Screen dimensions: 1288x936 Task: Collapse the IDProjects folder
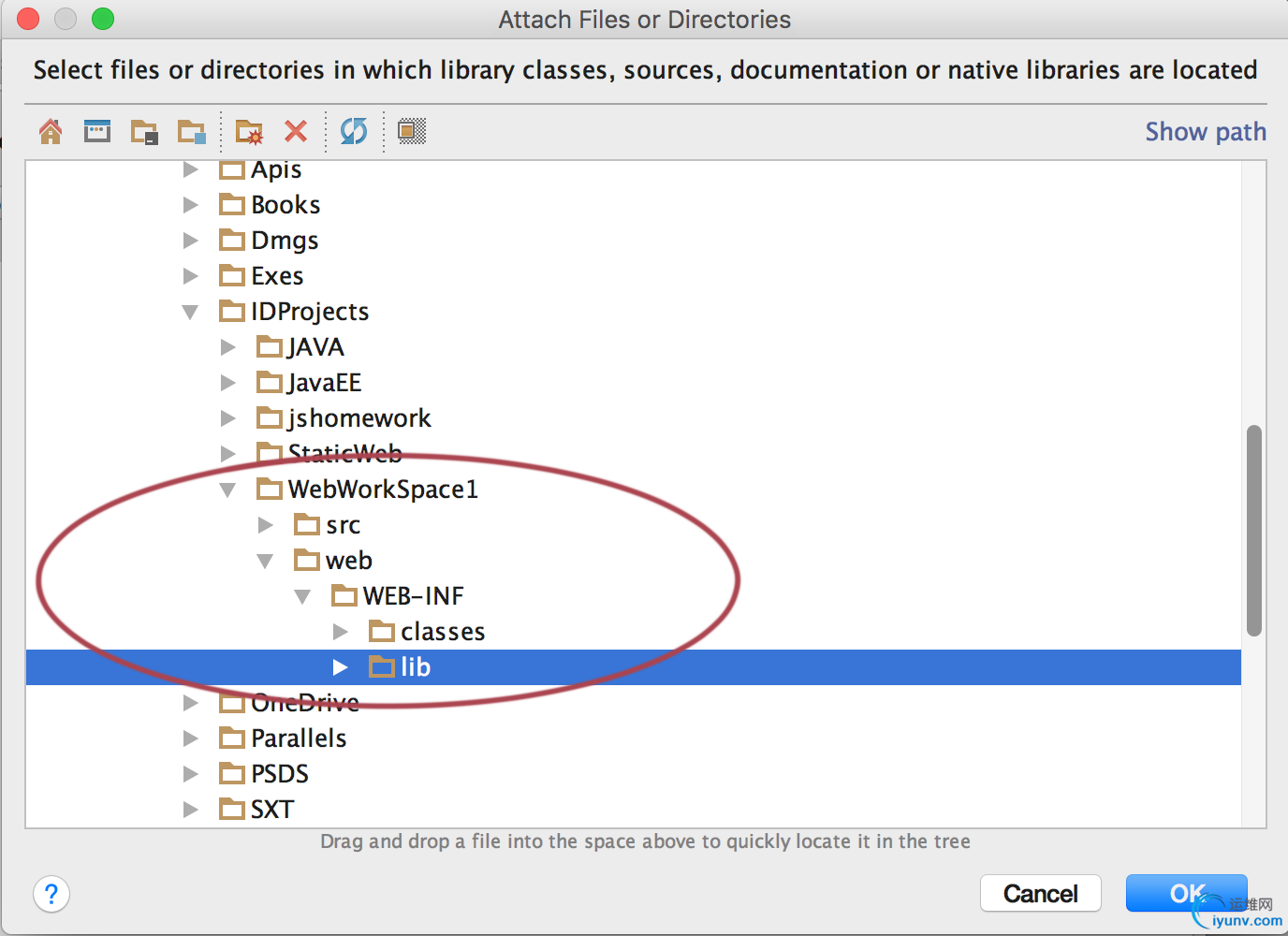190,312
